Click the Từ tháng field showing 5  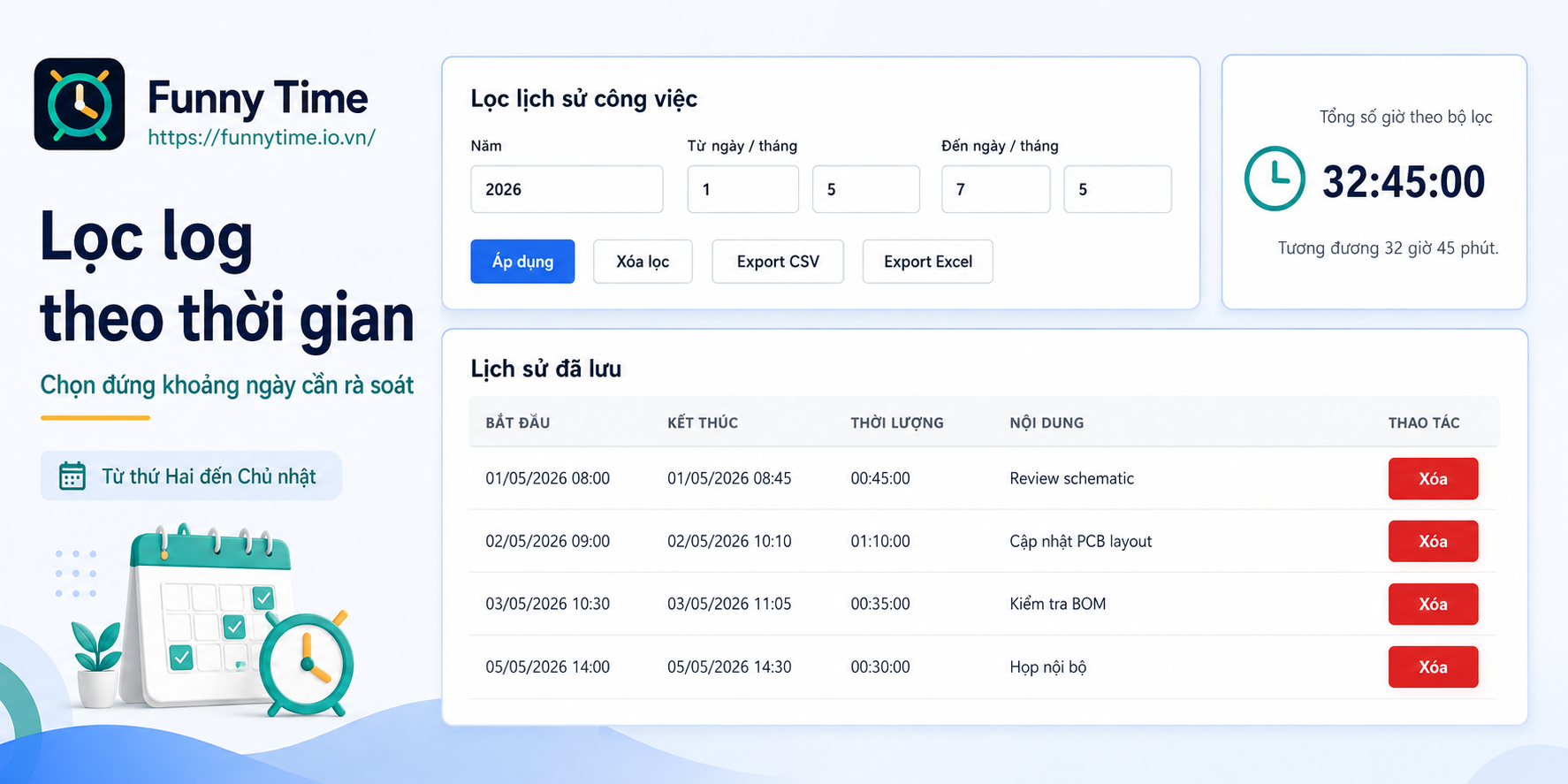pos(865,189)
